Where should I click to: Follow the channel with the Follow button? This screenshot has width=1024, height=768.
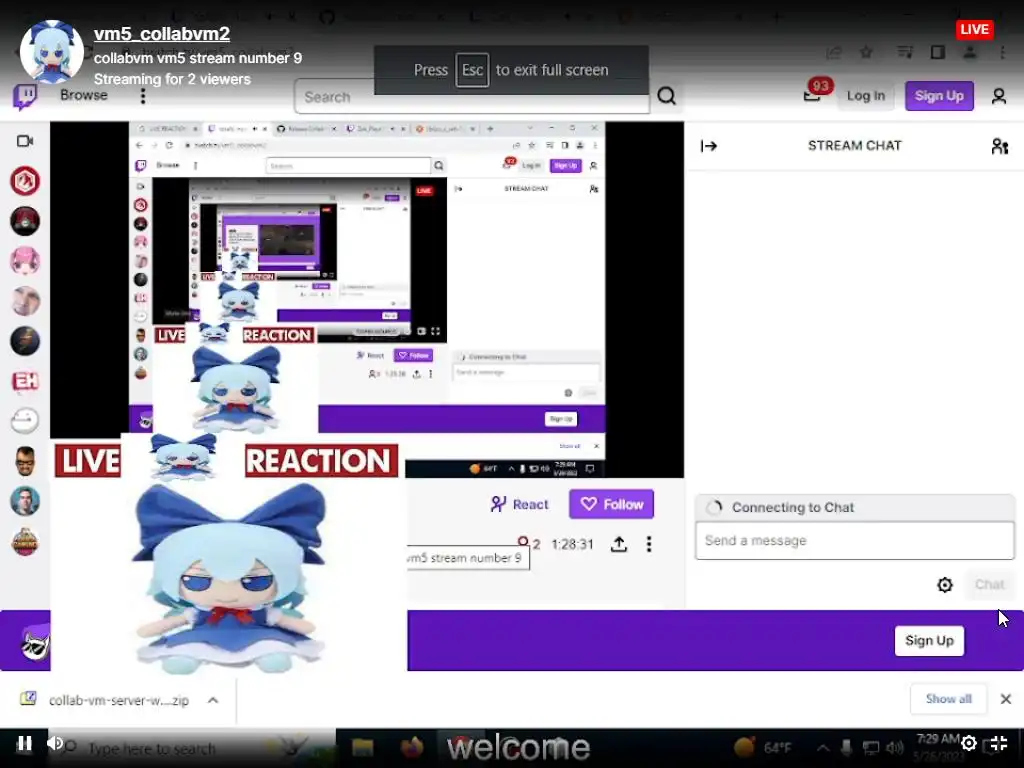tap(611, 504)
